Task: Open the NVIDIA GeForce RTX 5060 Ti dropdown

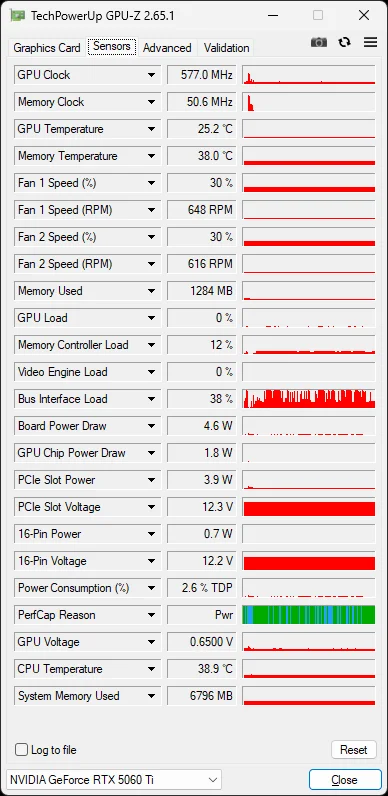Action: (114, 780)
